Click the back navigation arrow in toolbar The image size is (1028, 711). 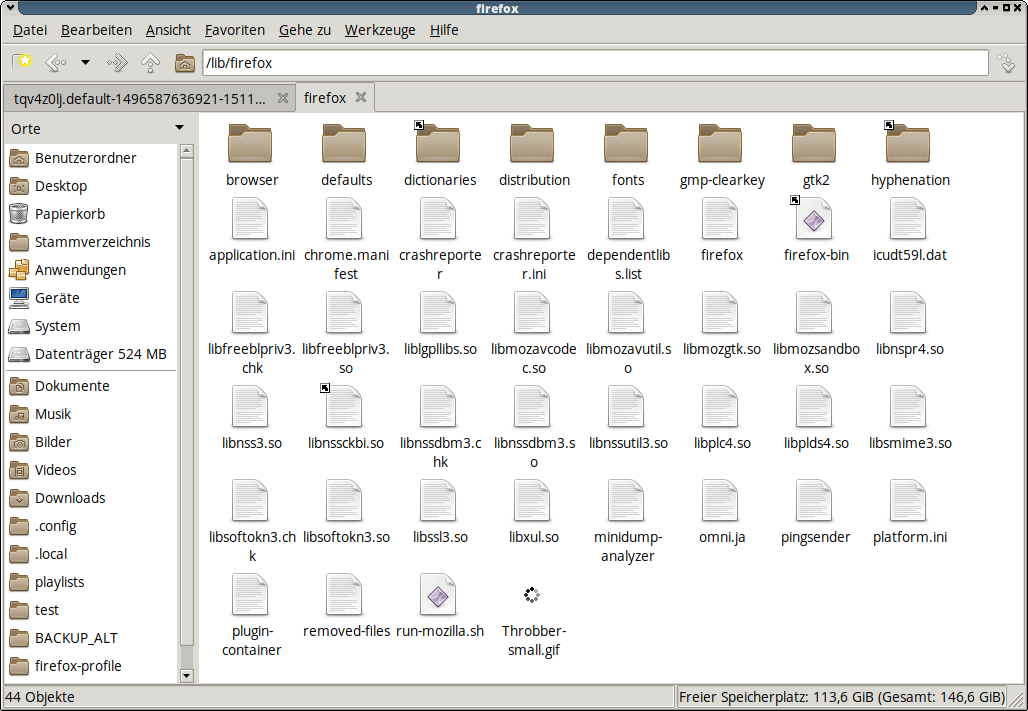coord(55,63)
